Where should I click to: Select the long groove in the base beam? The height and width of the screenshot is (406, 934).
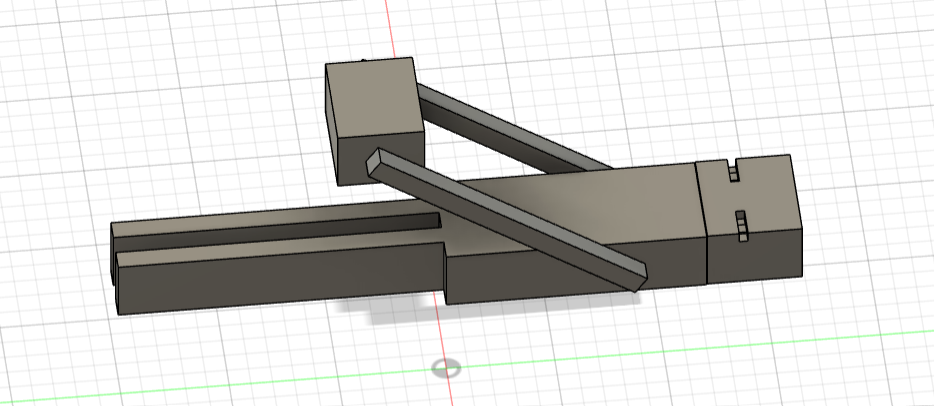tap(277, 232)
